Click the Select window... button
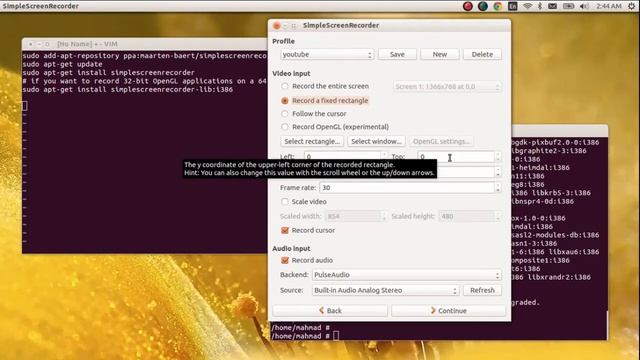 tap(376, 141)
